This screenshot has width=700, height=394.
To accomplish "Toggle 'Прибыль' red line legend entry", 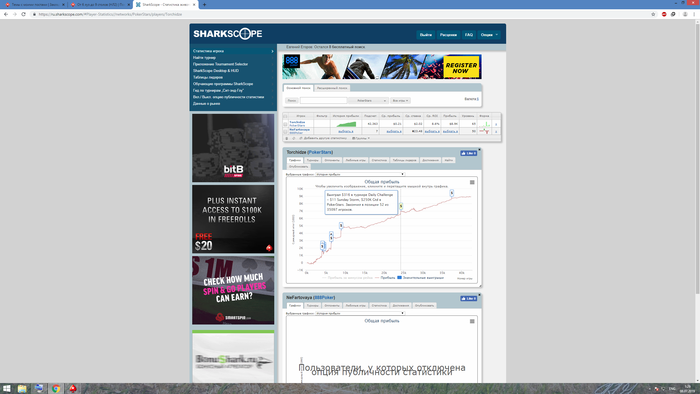I will [x=385, y=278].
